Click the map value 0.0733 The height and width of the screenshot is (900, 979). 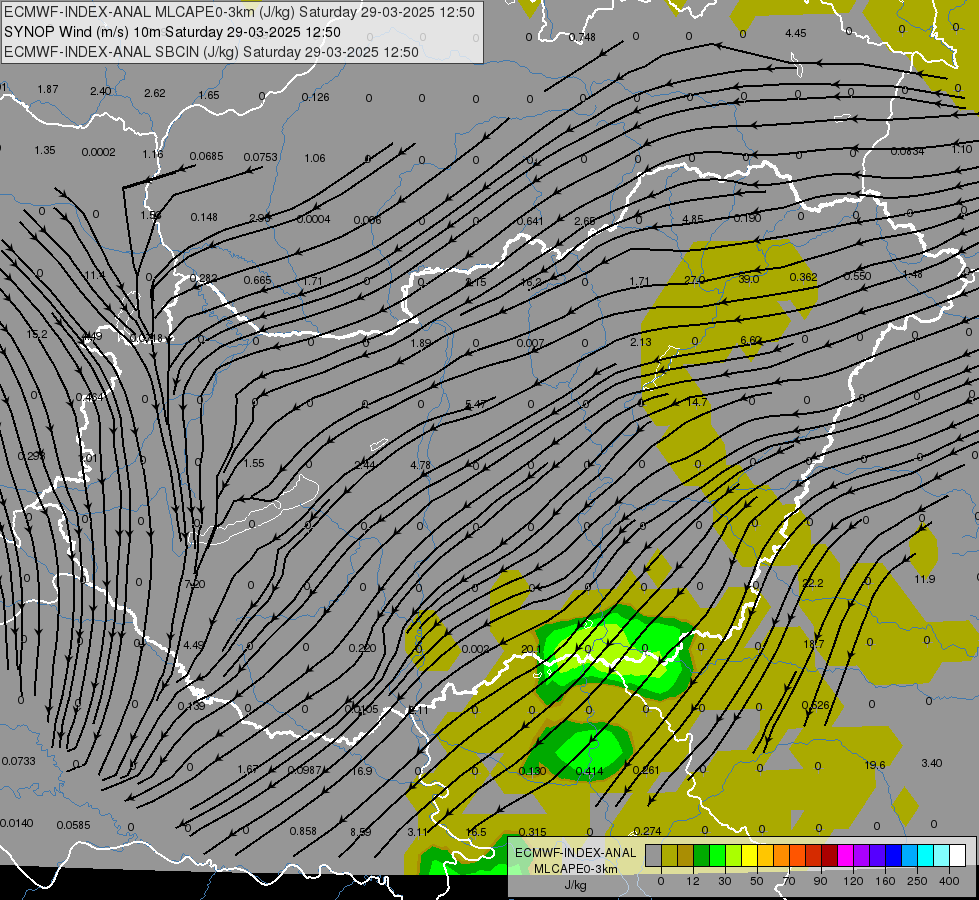click(19, 761)
